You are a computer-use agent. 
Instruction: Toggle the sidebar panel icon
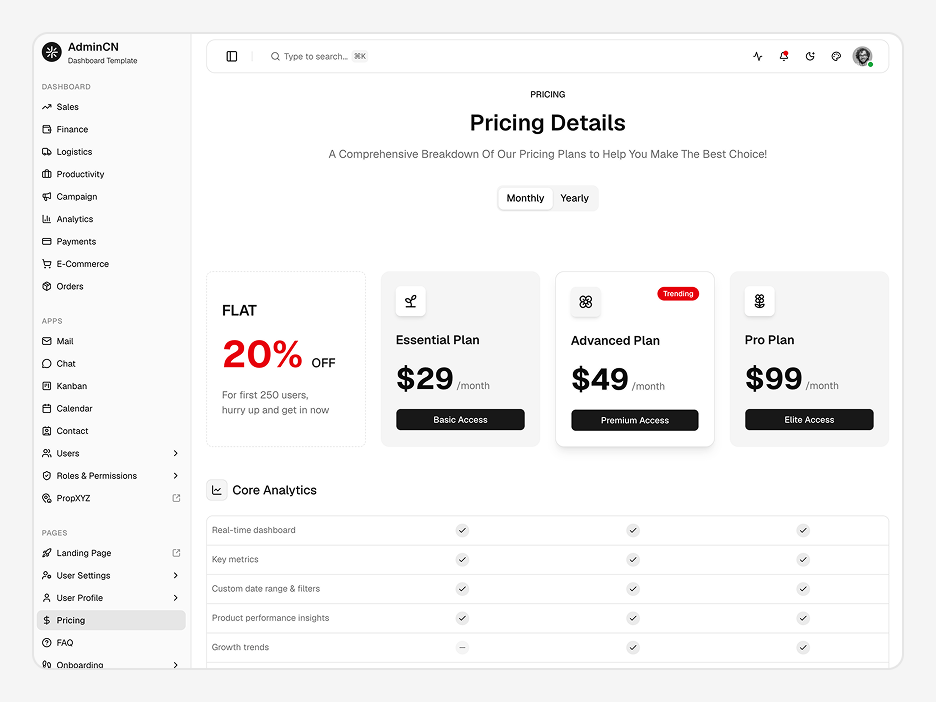(x=232, y=56)
